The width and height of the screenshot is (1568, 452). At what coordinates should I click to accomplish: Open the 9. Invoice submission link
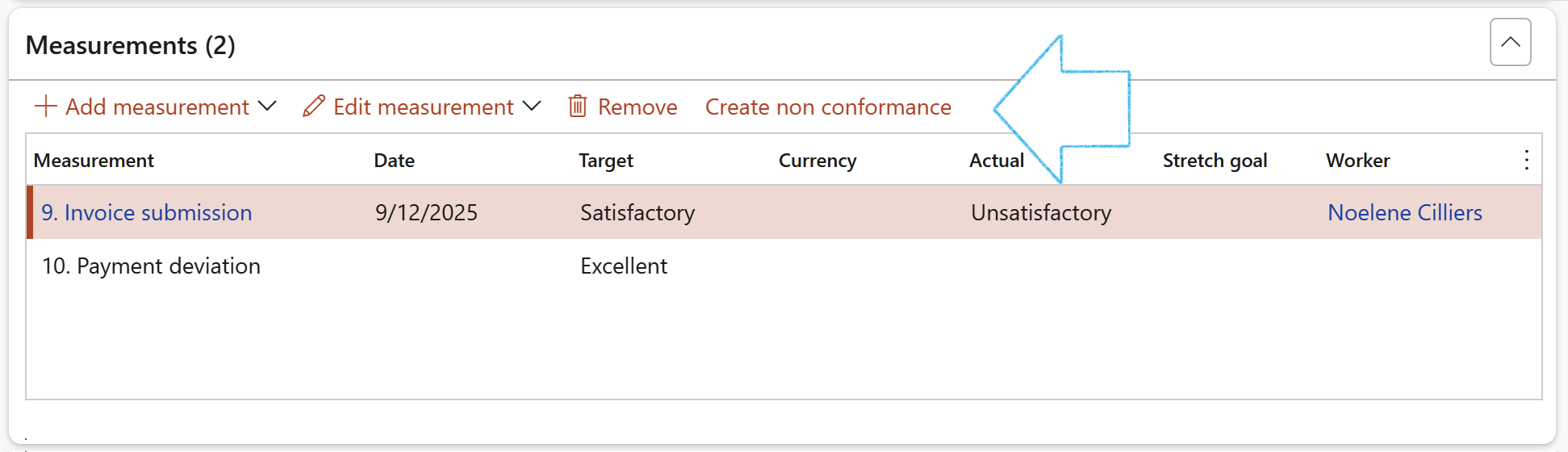pyautogui.click(x=147, y=212)
